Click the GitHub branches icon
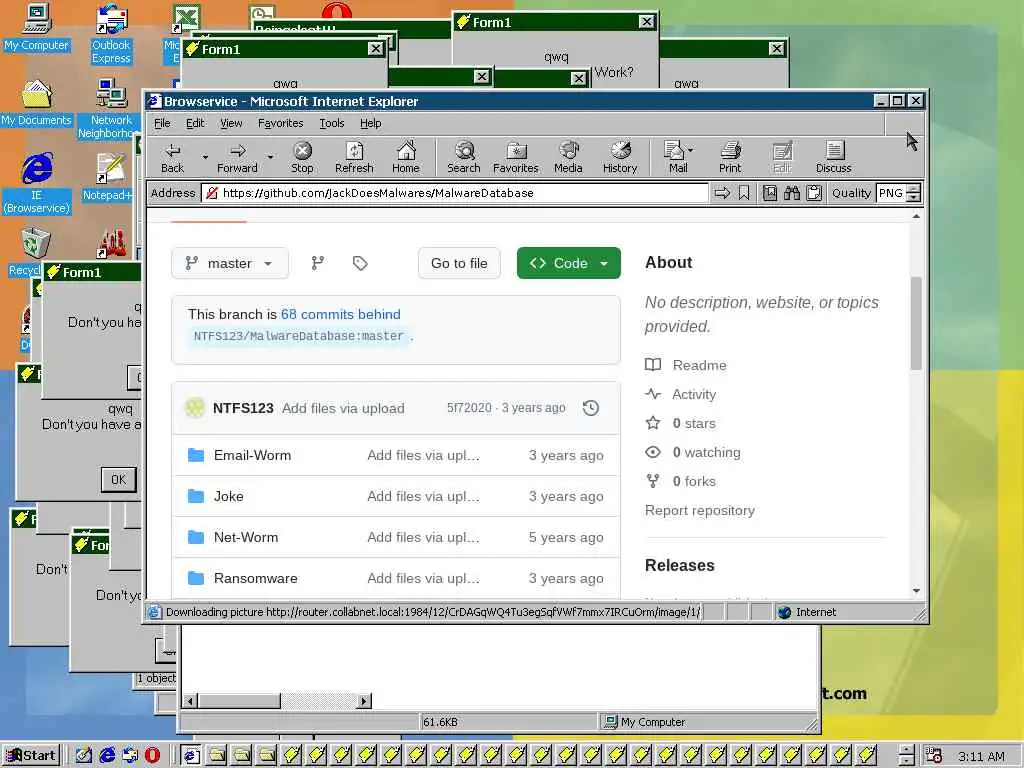This screenshot has height=768, width=1024. 317,263
